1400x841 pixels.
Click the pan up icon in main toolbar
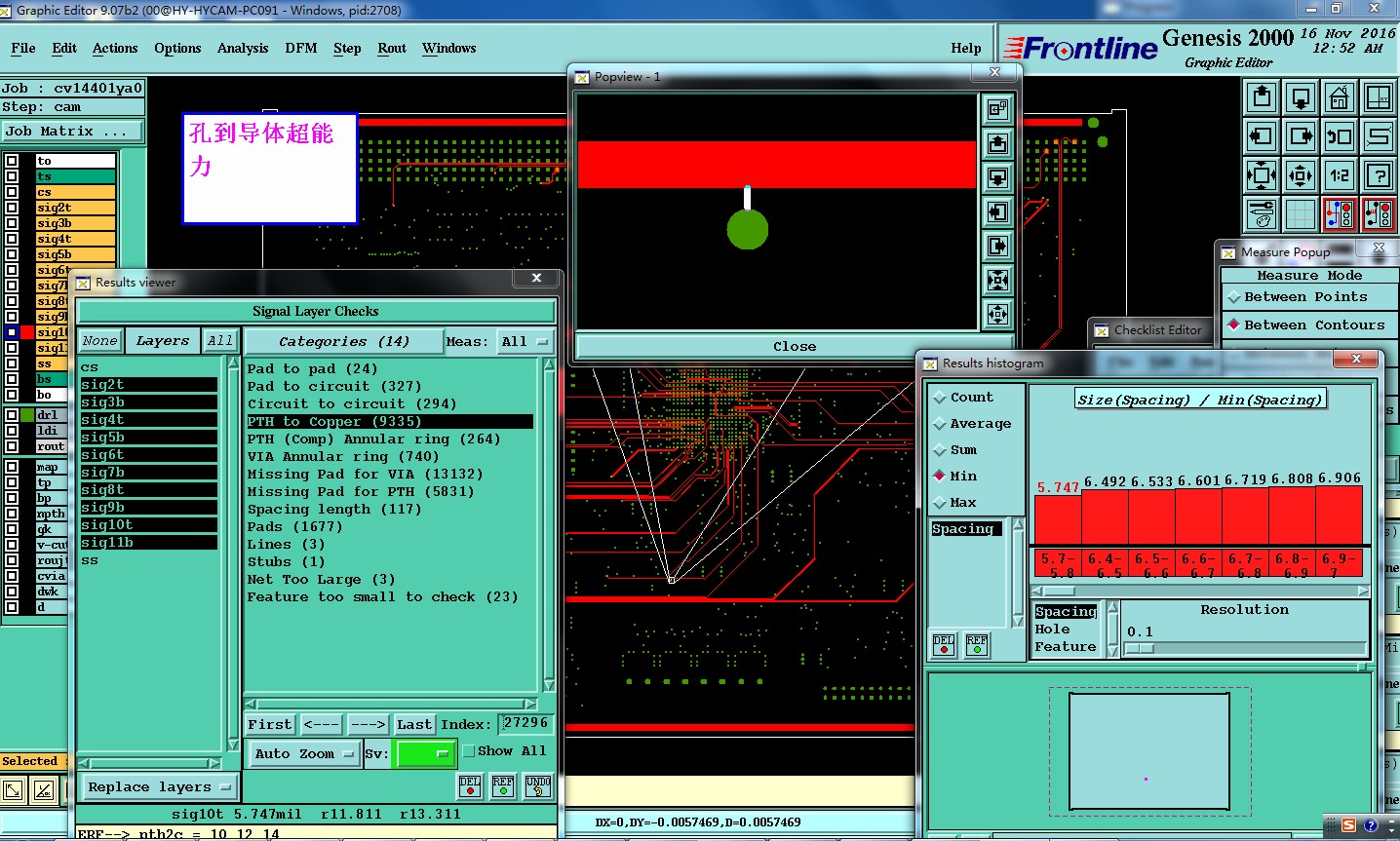coord(1262,97)
